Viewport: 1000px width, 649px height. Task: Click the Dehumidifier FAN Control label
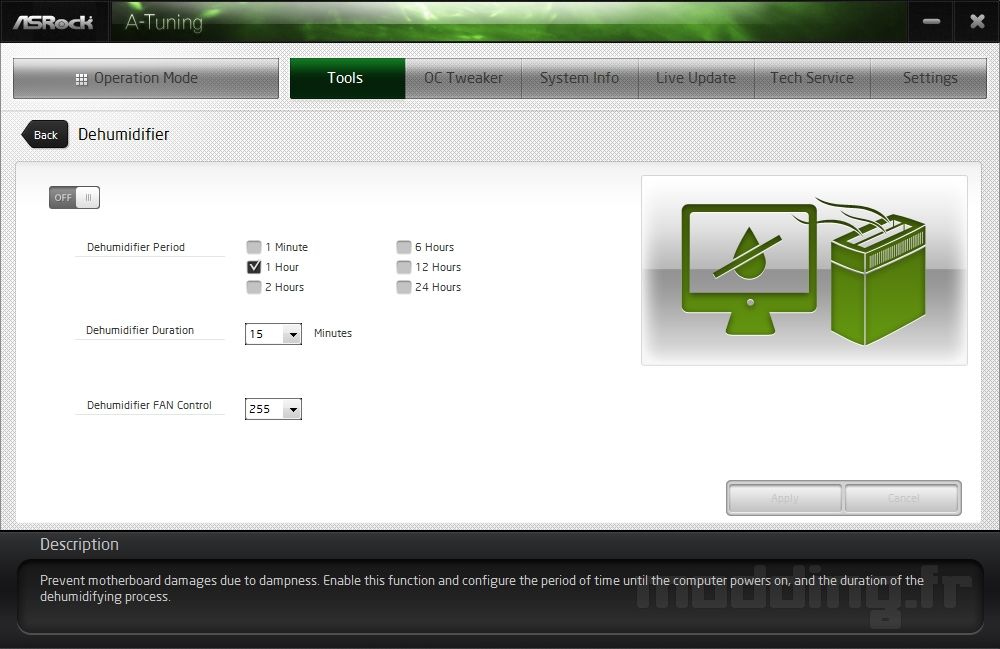point(149,405)
